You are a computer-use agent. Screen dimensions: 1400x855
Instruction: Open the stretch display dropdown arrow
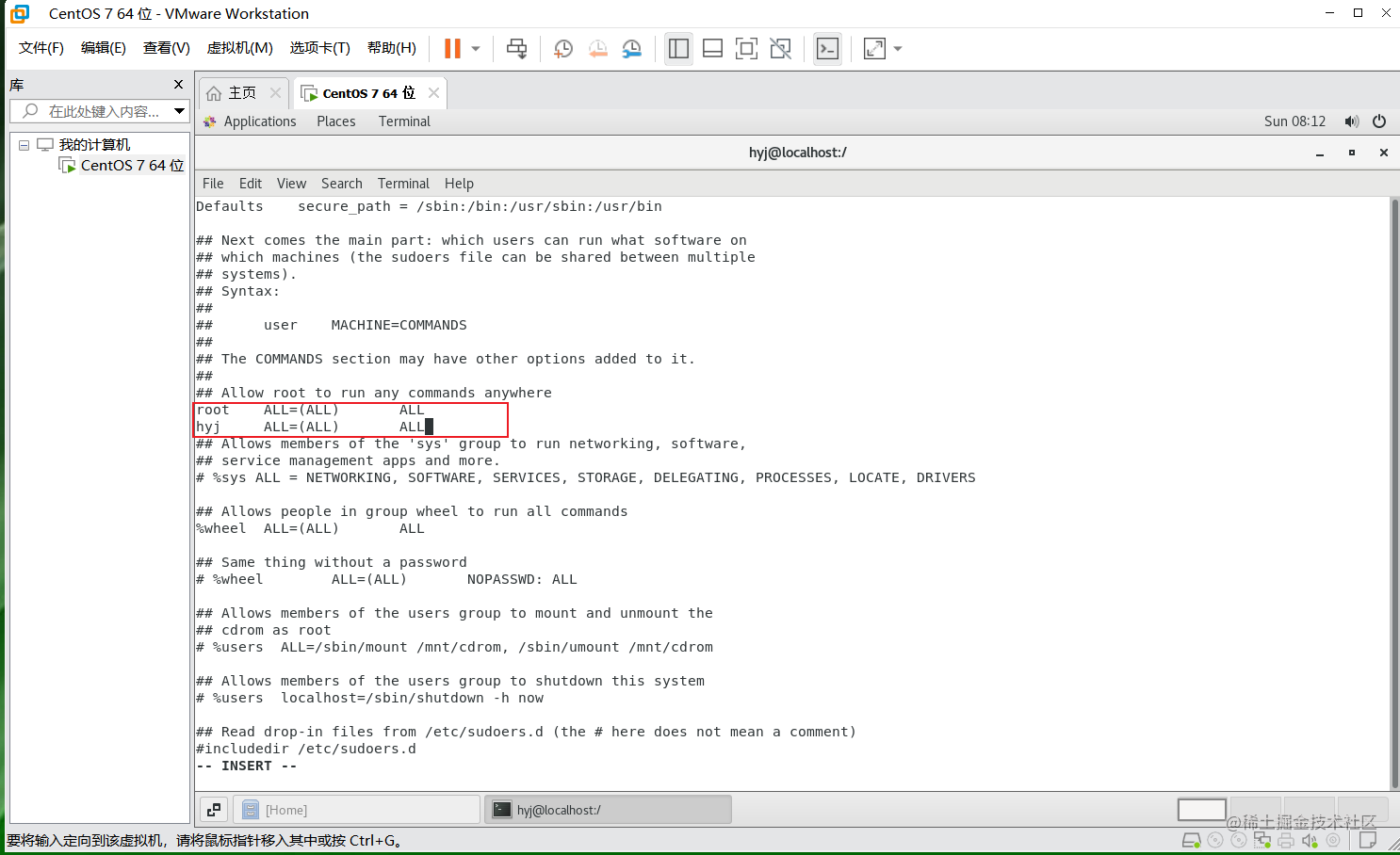pos(898,48)
